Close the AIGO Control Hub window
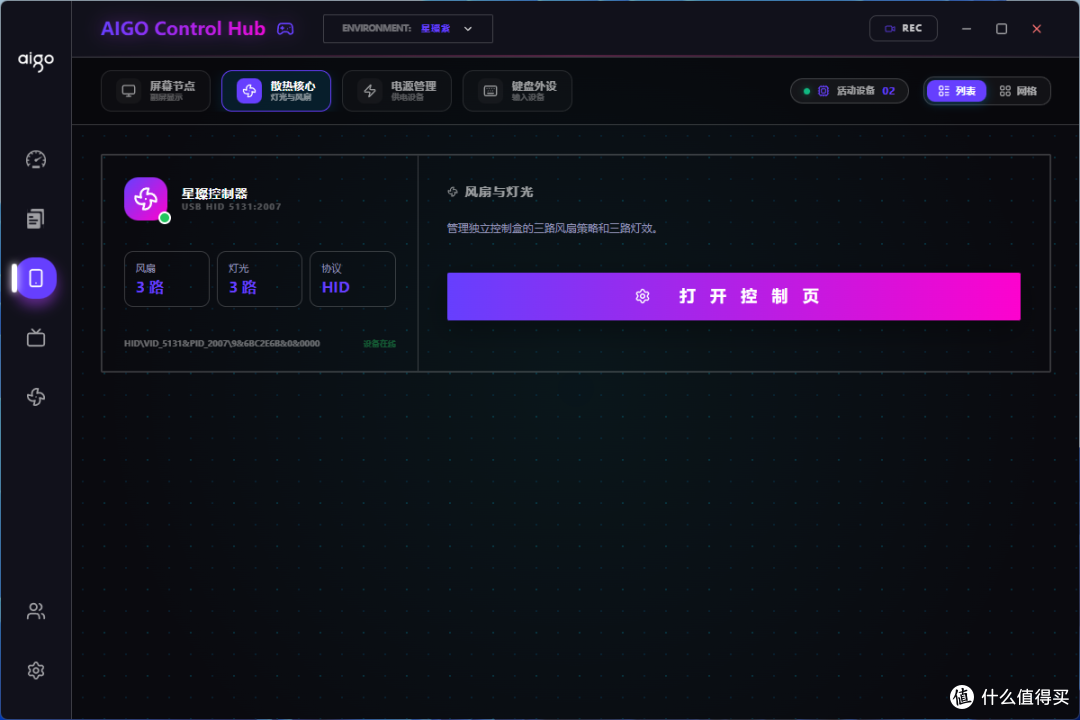Viewport: 1080px width, 720px height. click(x=1037, y=29)
